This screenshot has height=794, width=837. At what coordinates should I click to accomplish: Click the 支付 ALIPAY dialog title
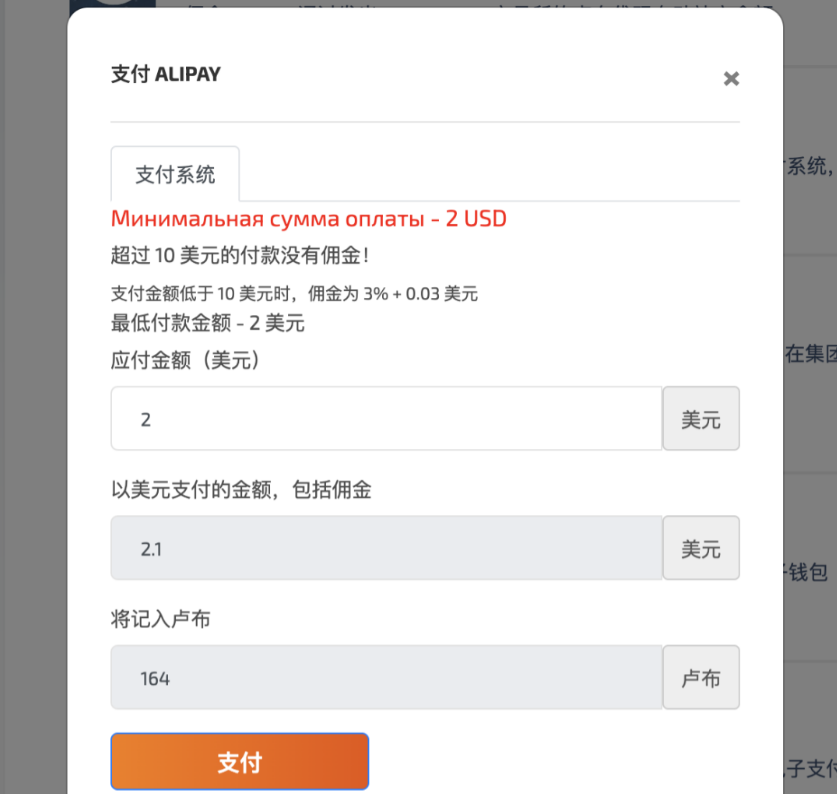coord(166,75)
